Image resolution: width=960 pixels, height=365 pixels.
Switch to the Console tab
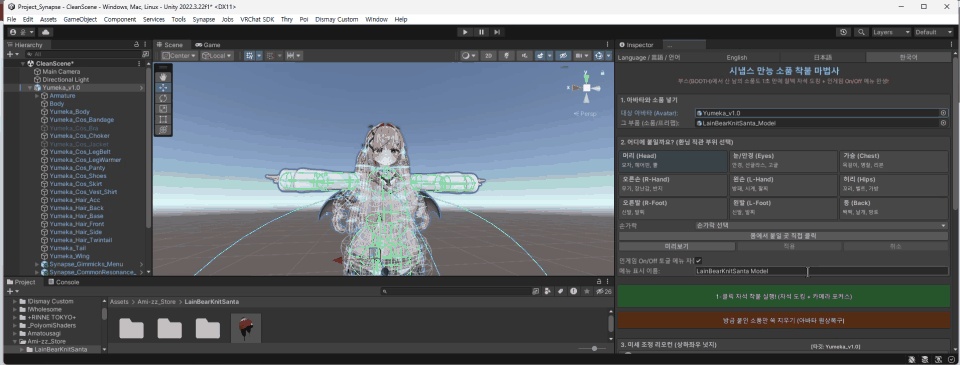click(63, 282)
